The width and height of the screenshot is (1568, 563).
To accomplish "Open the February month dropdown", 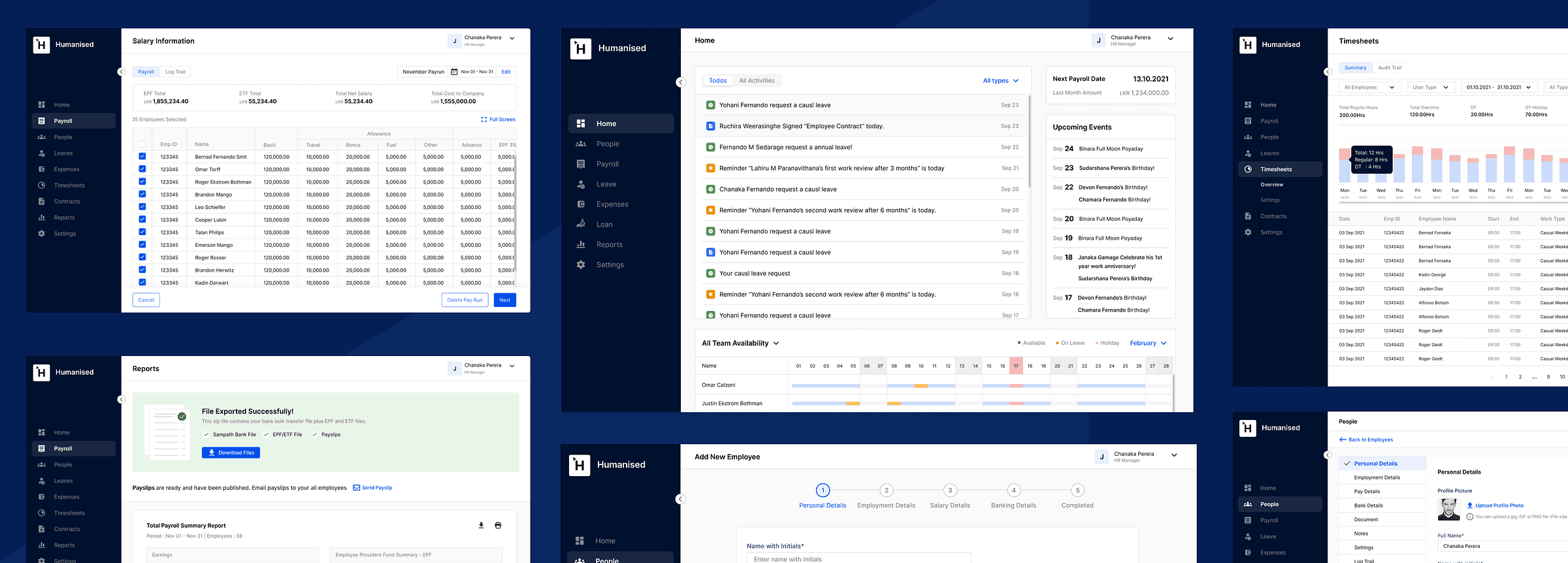I will pos(1148,343).
